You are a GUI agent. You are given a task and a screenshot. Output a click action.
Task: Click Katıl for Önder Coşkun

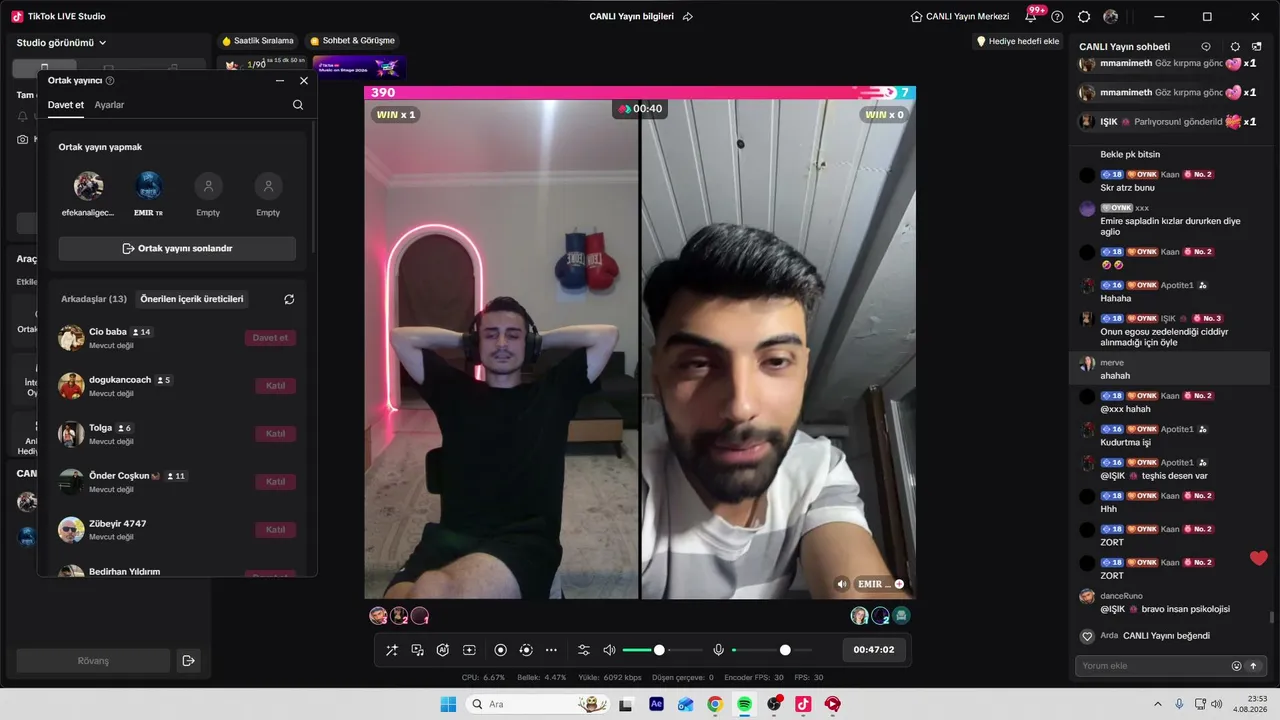275,482
